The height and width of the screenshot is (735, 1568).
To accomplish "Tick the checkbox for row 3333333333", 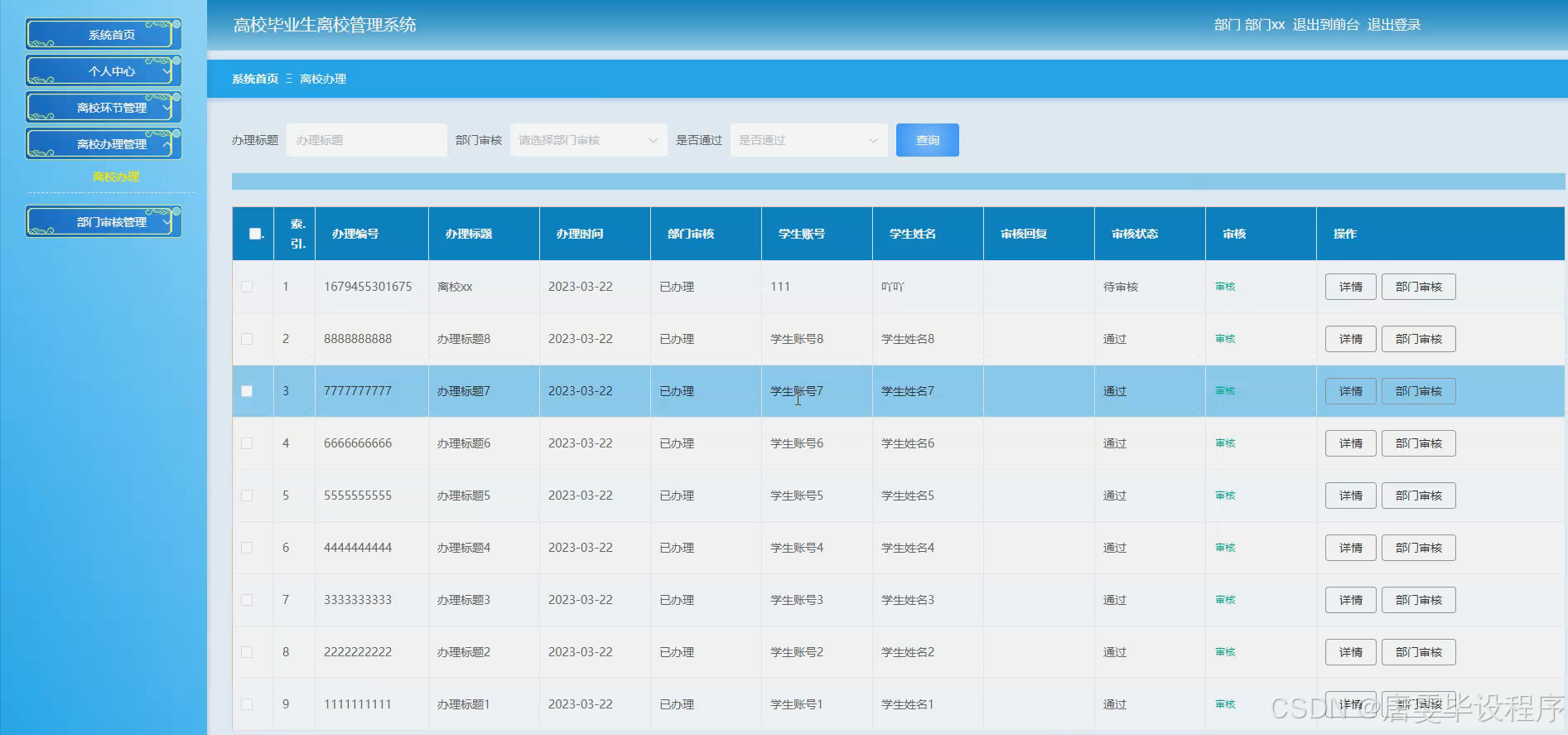I will [247, 600].
